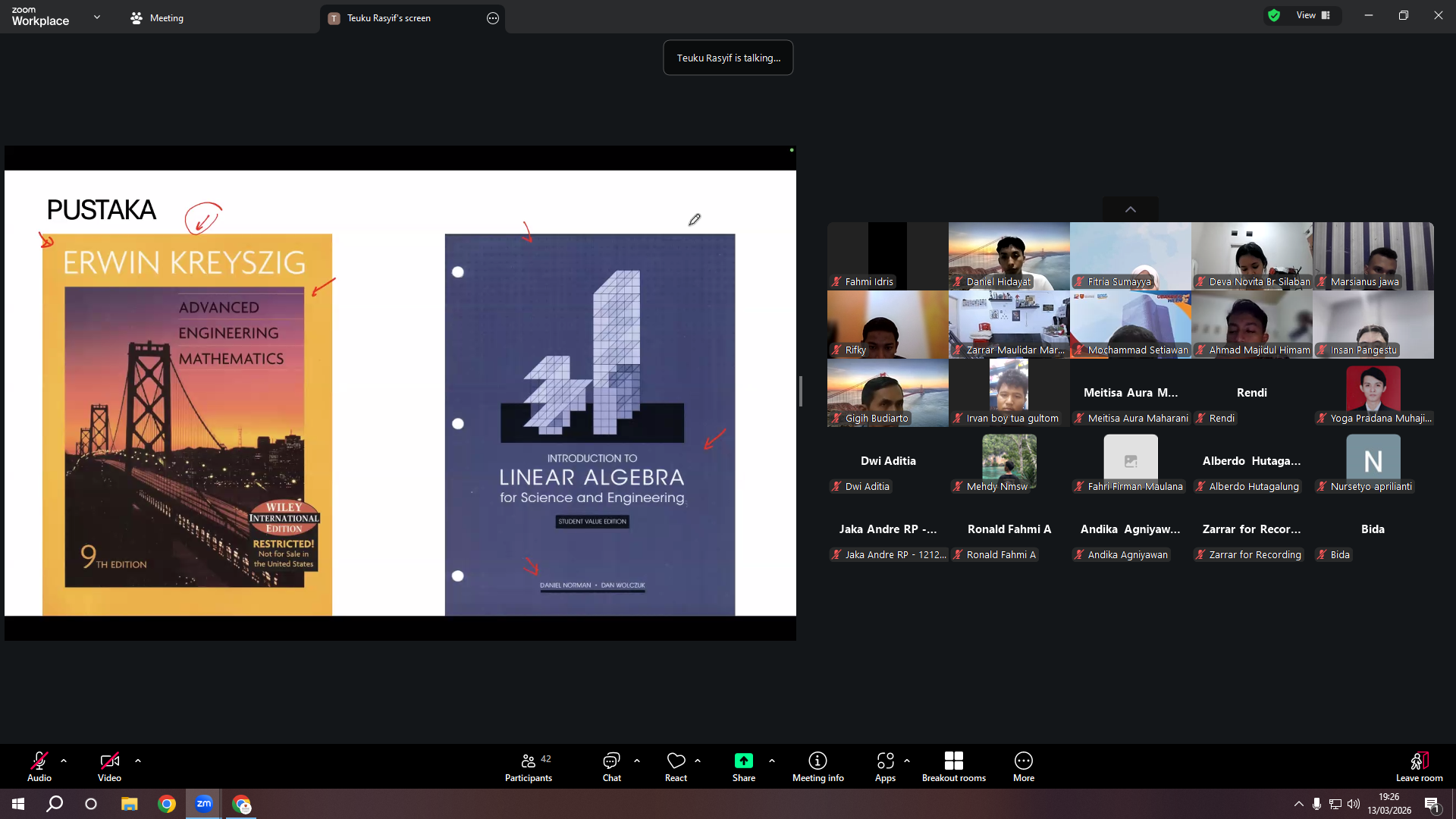
Task: Select Gigih Budiarto video tile
Action: tap(888, 393)
